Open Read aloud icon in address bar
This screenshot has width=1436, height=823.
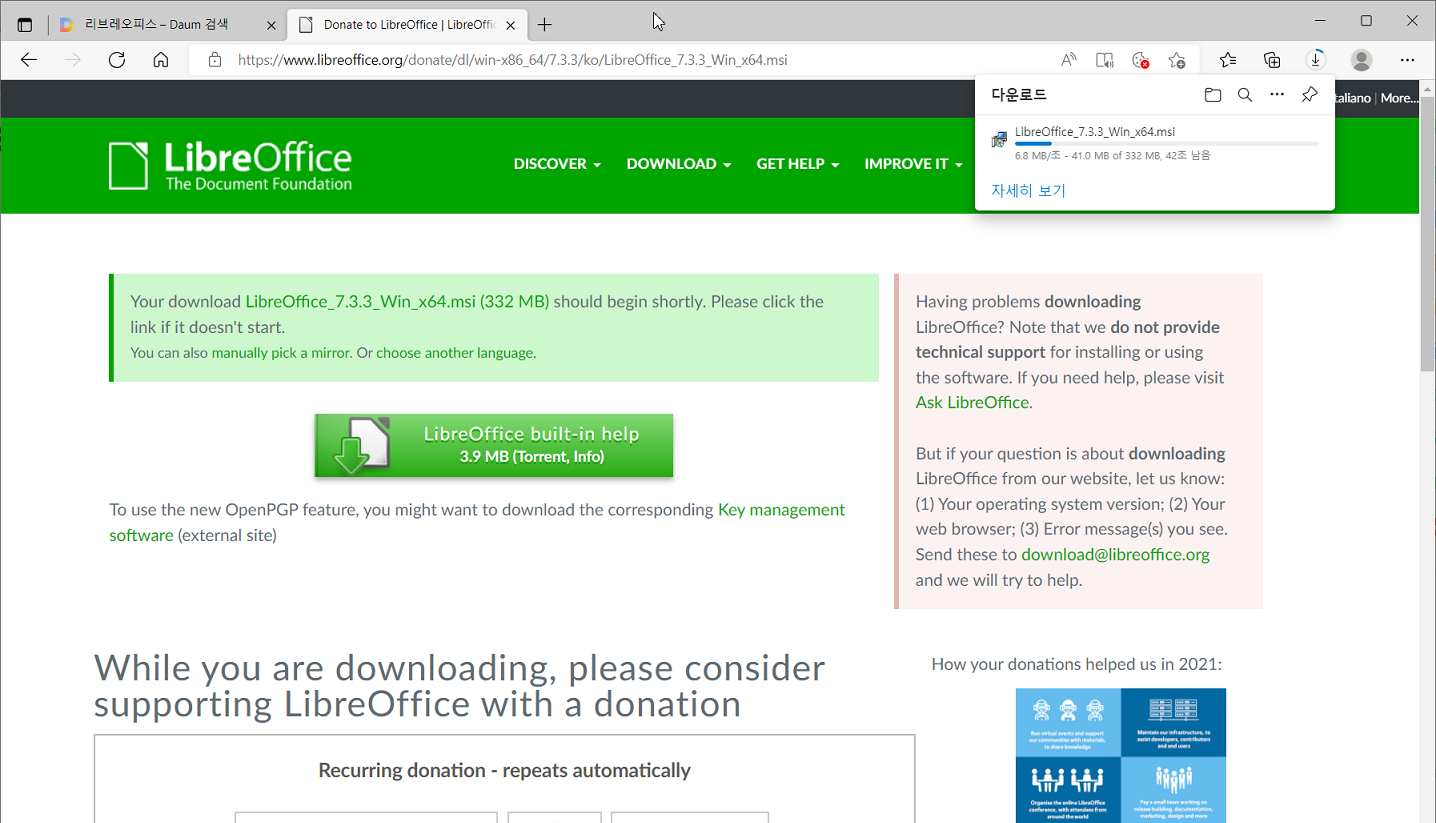1069,60
